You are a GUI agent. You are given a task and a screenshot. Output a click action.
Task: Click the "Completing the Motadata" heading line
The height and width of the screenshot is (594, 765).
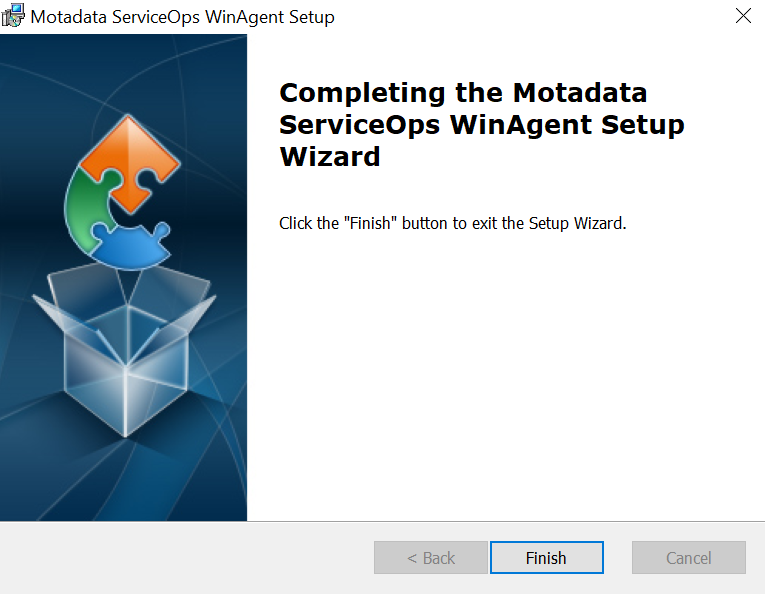click(463, 93)
